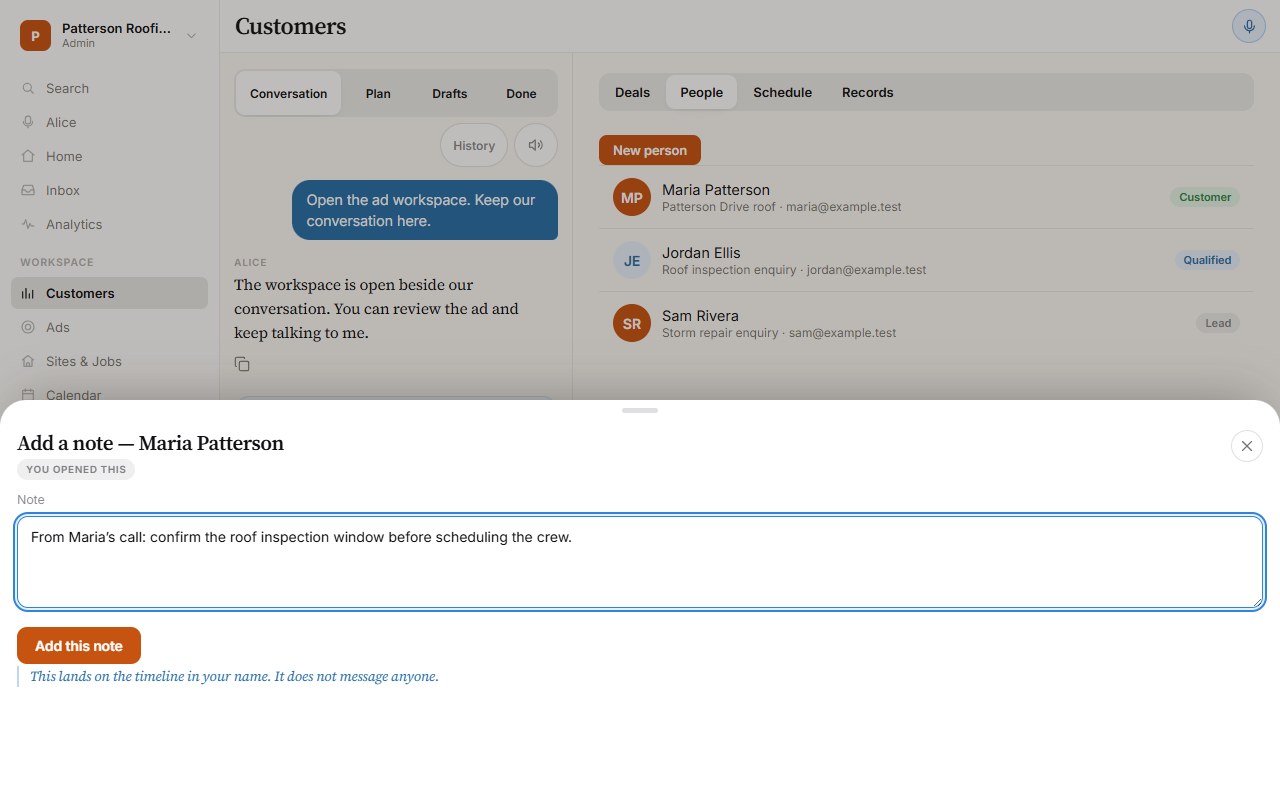Open Sam Rivera's SR avatar
Viewport: 1280px width, 800px height.
632,323
